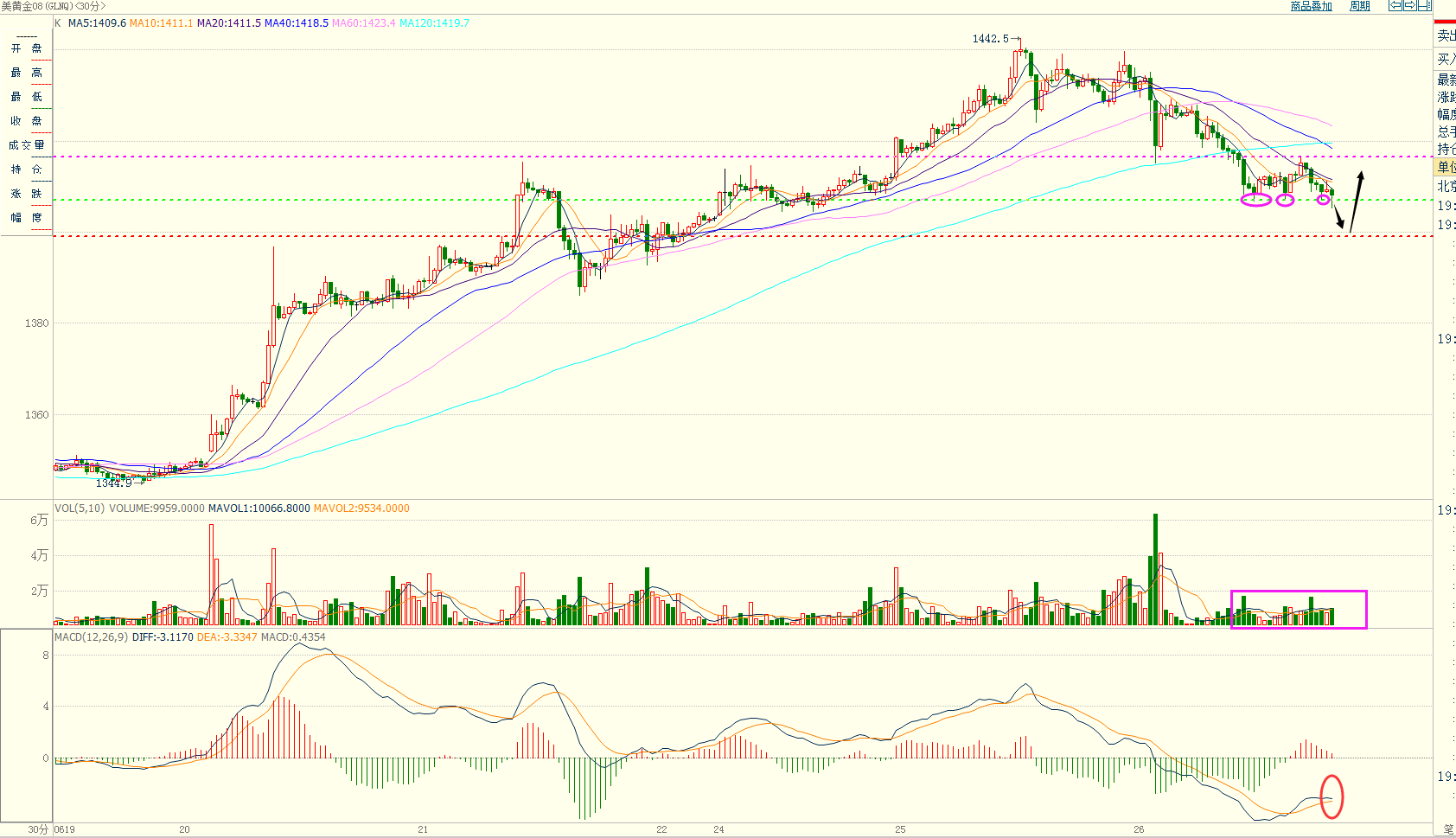Select the MA20:1411.5 indicator label

coord(228,23)
